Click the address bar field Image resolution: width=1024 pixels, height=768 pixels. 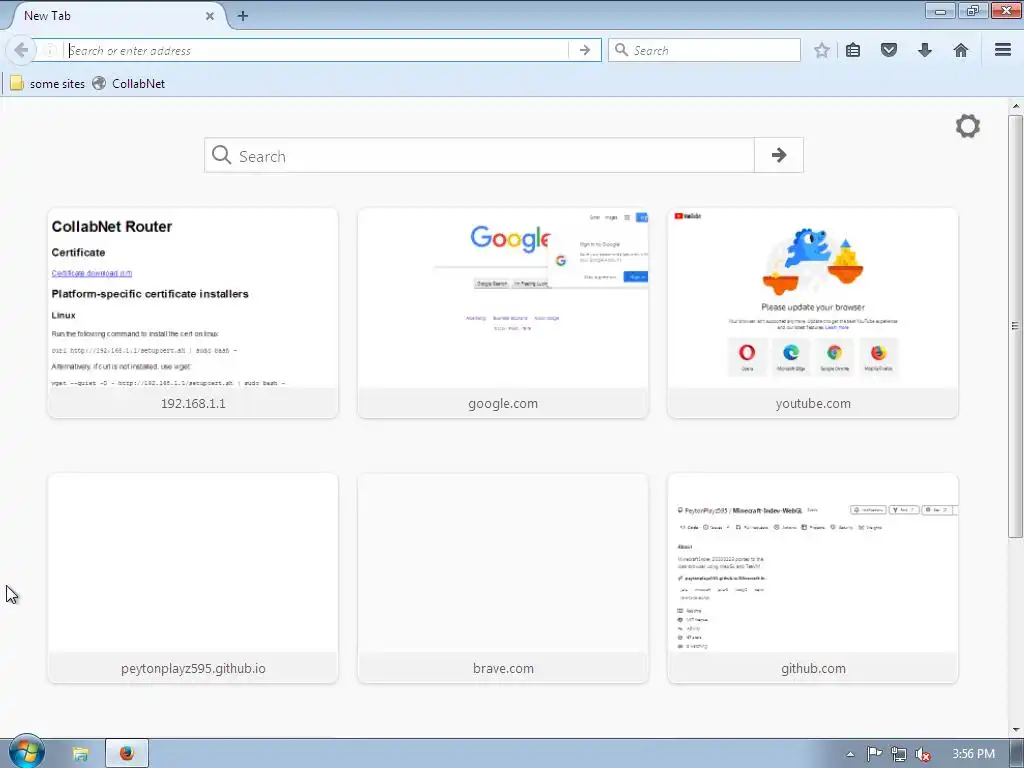pos(317,50)
